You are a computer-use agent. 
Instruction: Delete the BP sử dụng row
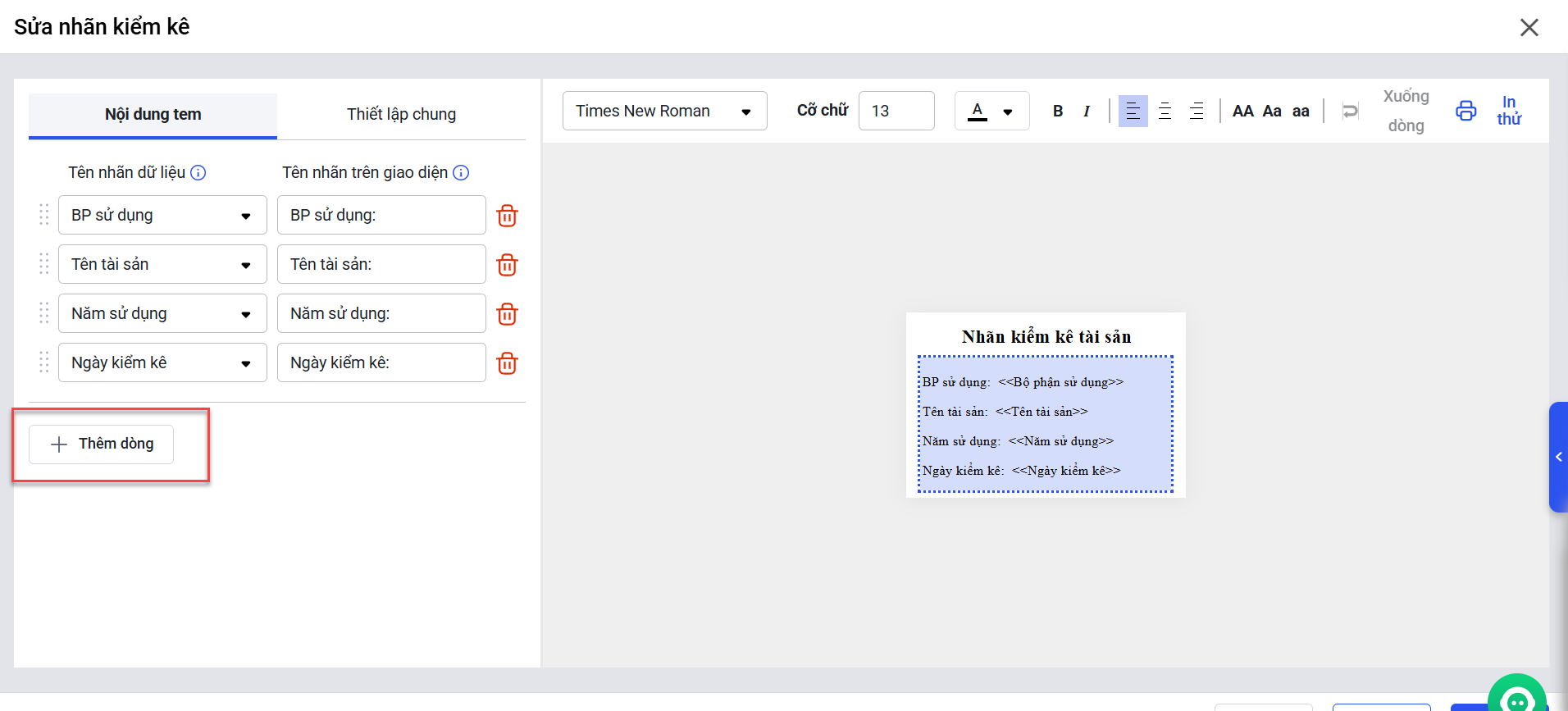coord(507,216)
